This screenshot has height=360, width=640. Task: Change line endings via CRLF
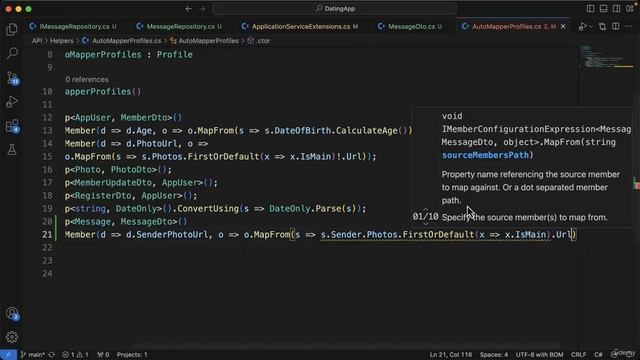tap(578, 355)
